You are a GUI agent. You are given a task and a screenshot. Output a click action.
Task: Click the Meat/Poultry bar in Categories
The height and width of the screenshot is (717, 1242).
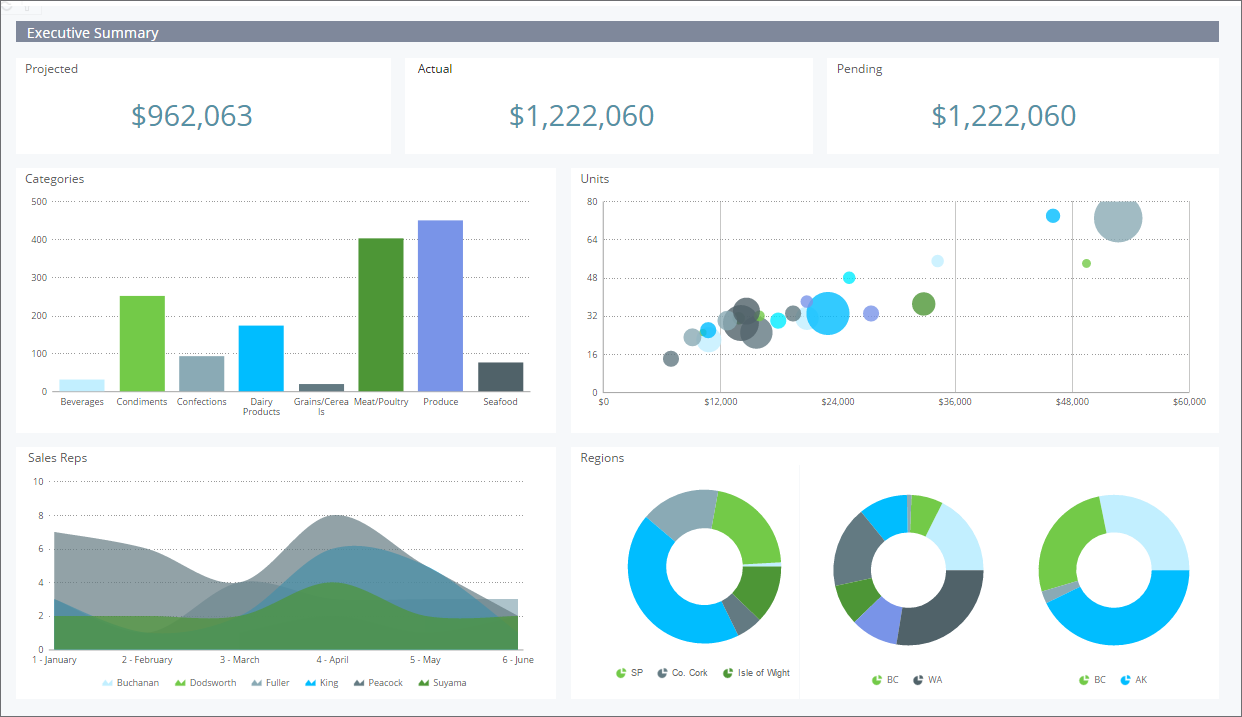coord(381,315)
